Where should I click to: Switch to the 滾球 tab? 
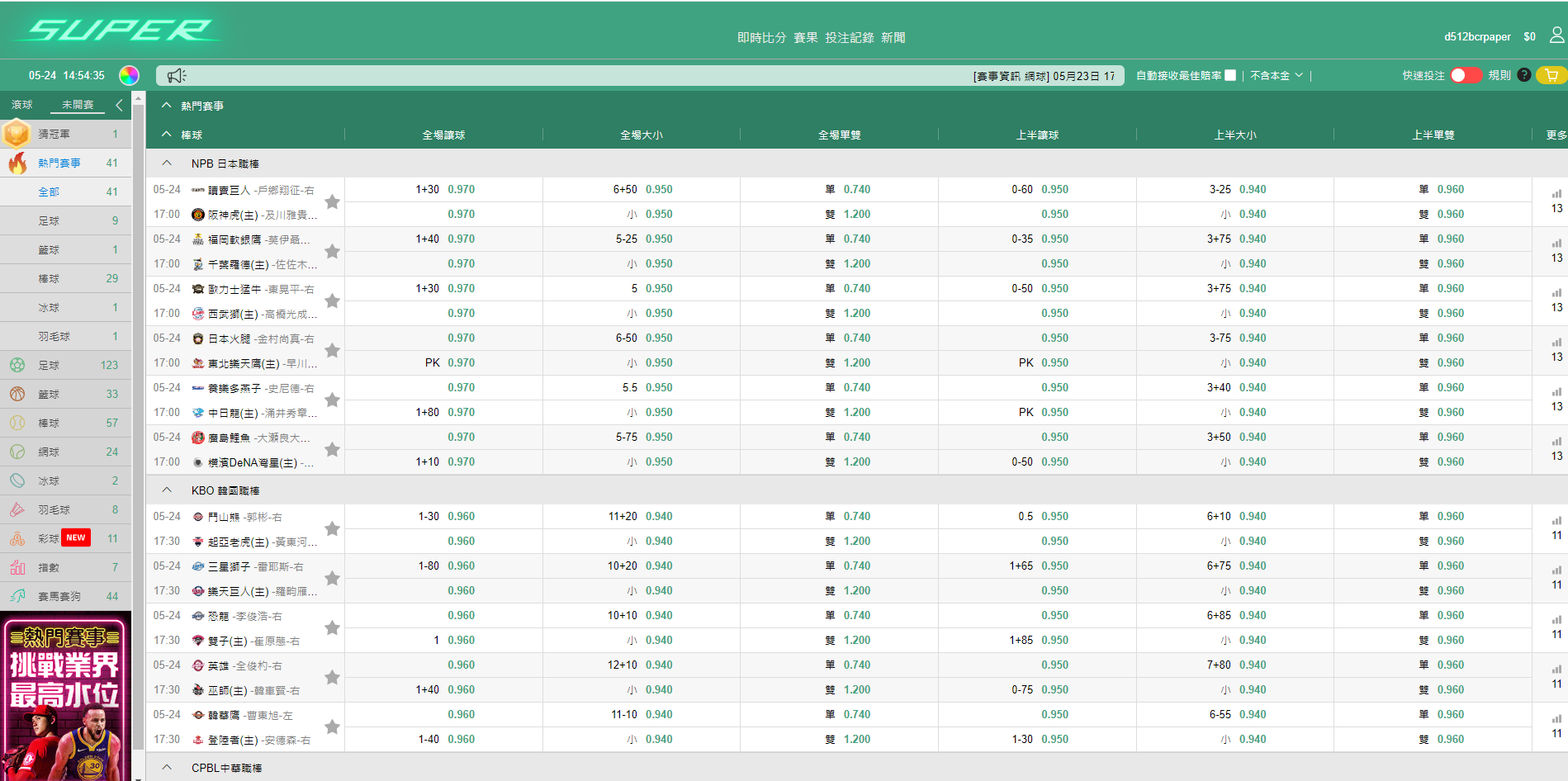point(22,105)
